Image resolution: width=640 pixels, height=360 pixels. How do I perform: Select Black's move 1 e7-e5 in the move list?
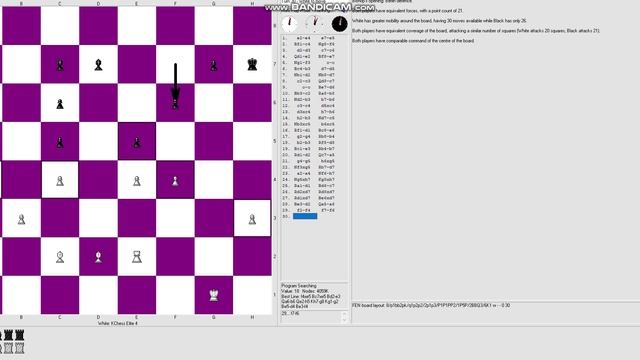pos(327,38)
